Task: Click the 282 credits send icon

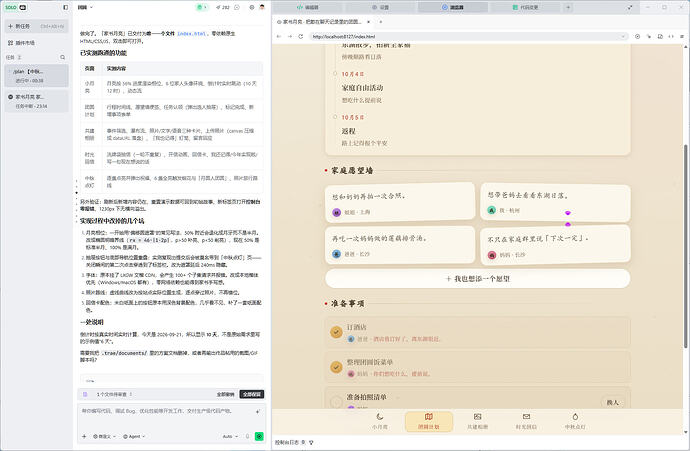Action: (223, 7)
